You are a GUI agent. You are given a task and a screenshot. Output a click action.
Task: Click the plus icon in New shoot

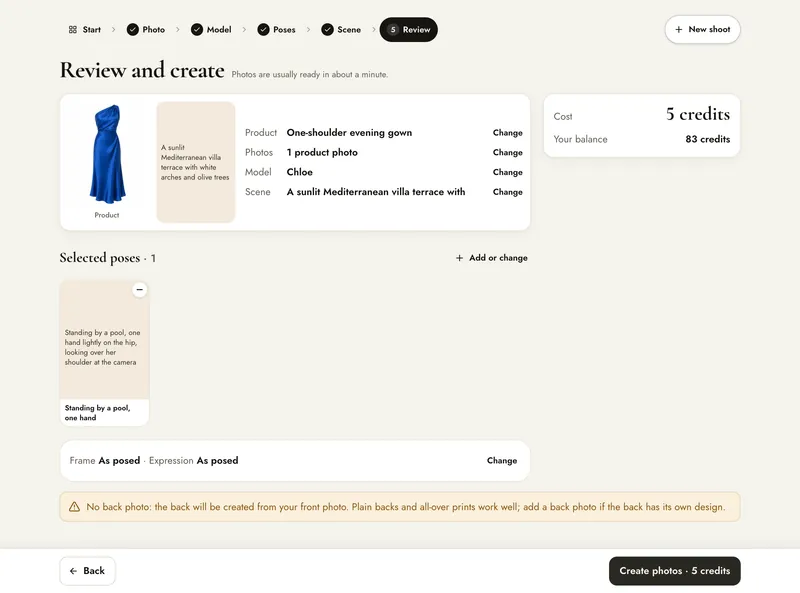point(679,30)
